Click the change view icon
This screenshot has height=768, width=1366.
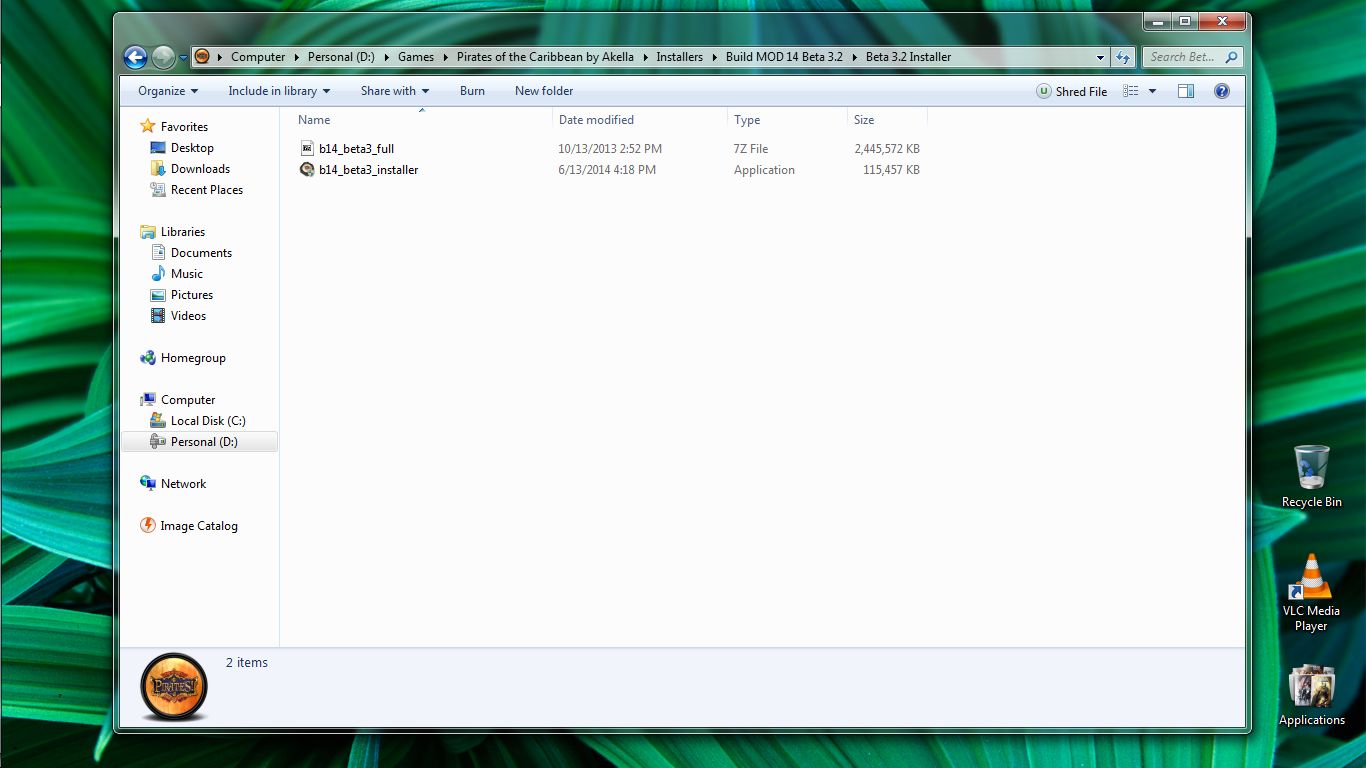pos(1131,91)
